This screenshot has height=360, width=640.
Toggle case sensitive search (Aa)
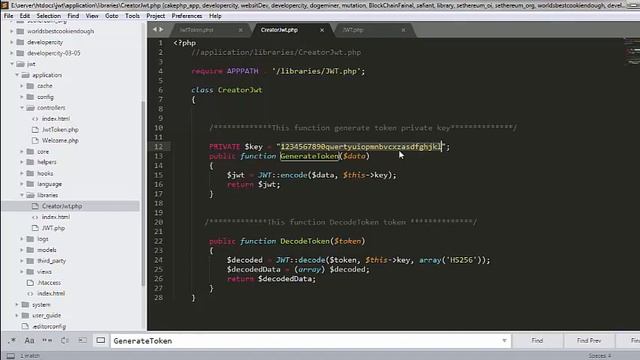click(29, 340)
